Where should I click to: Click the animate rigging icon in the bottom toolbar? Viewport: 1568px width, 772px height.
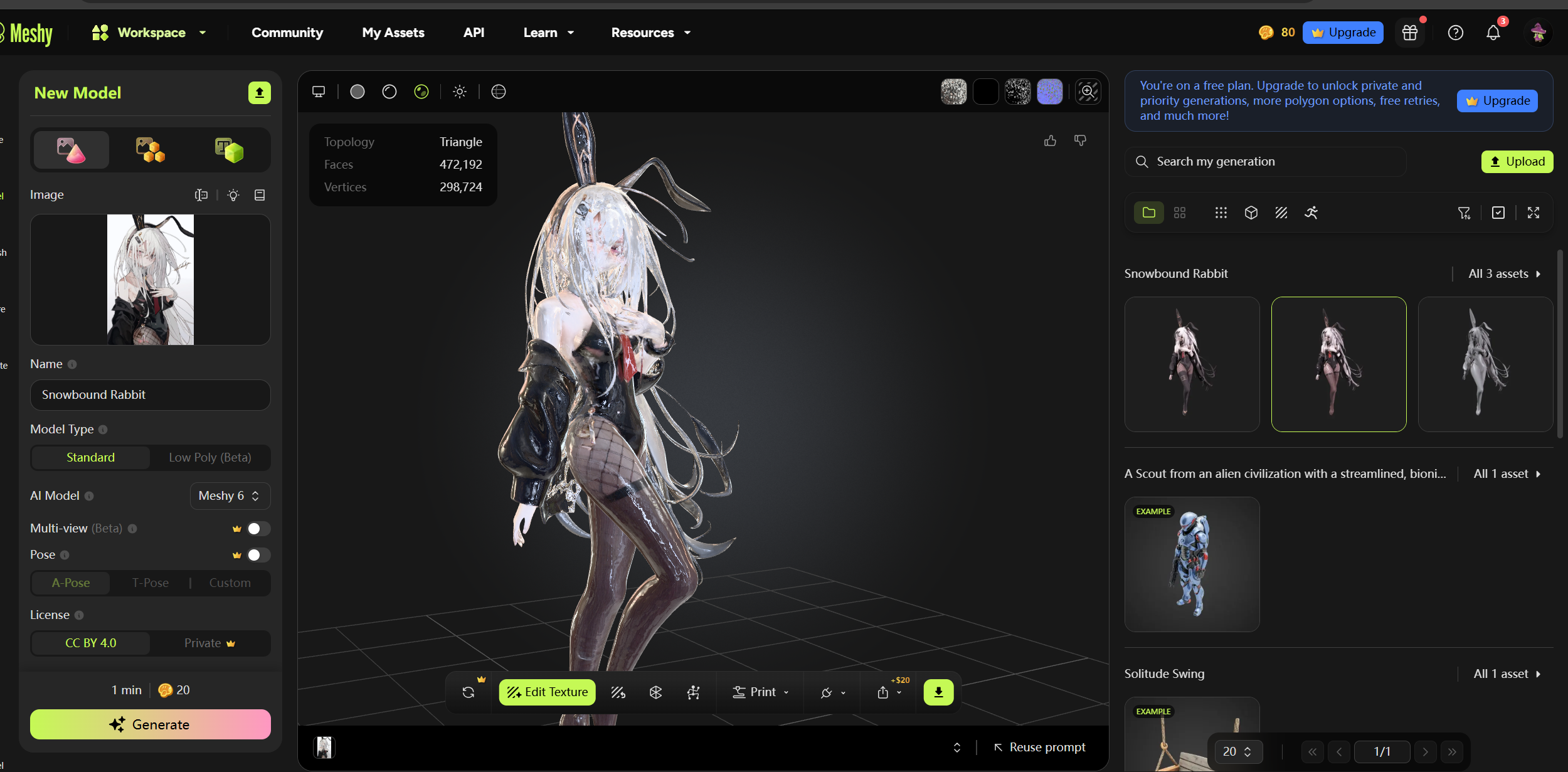pos(693,692)
